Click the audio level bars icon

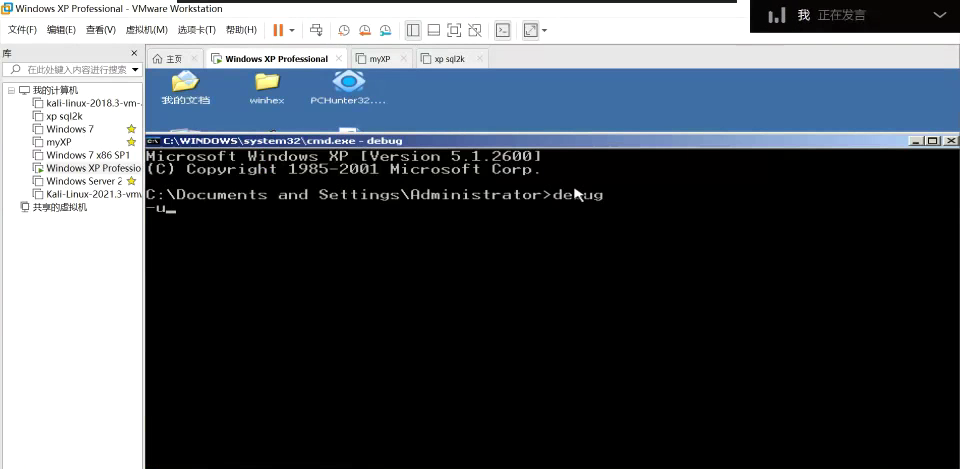tap(777, 15)
